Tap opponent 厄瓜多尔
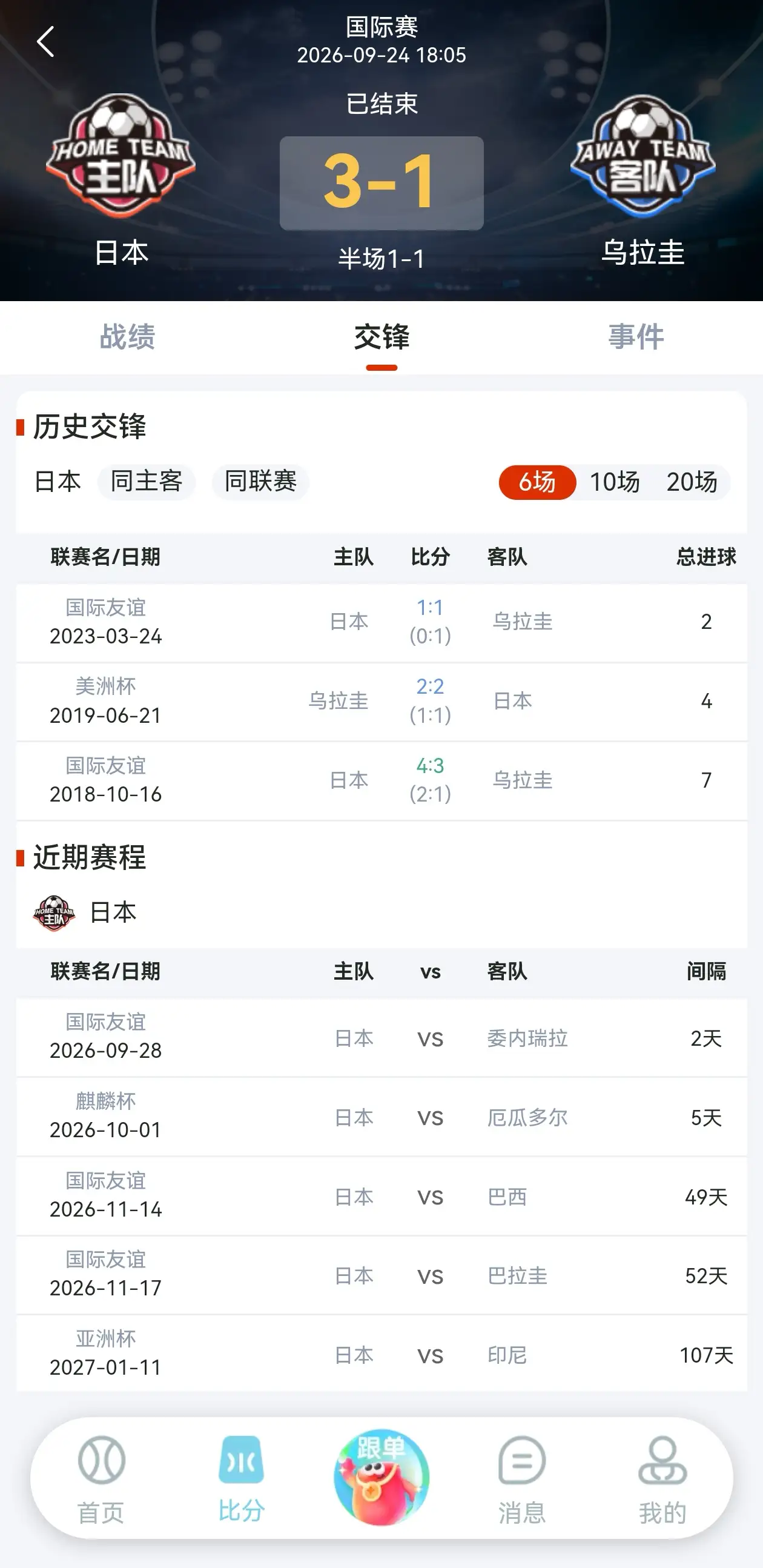763x1568 pixels. point(527,1118)
